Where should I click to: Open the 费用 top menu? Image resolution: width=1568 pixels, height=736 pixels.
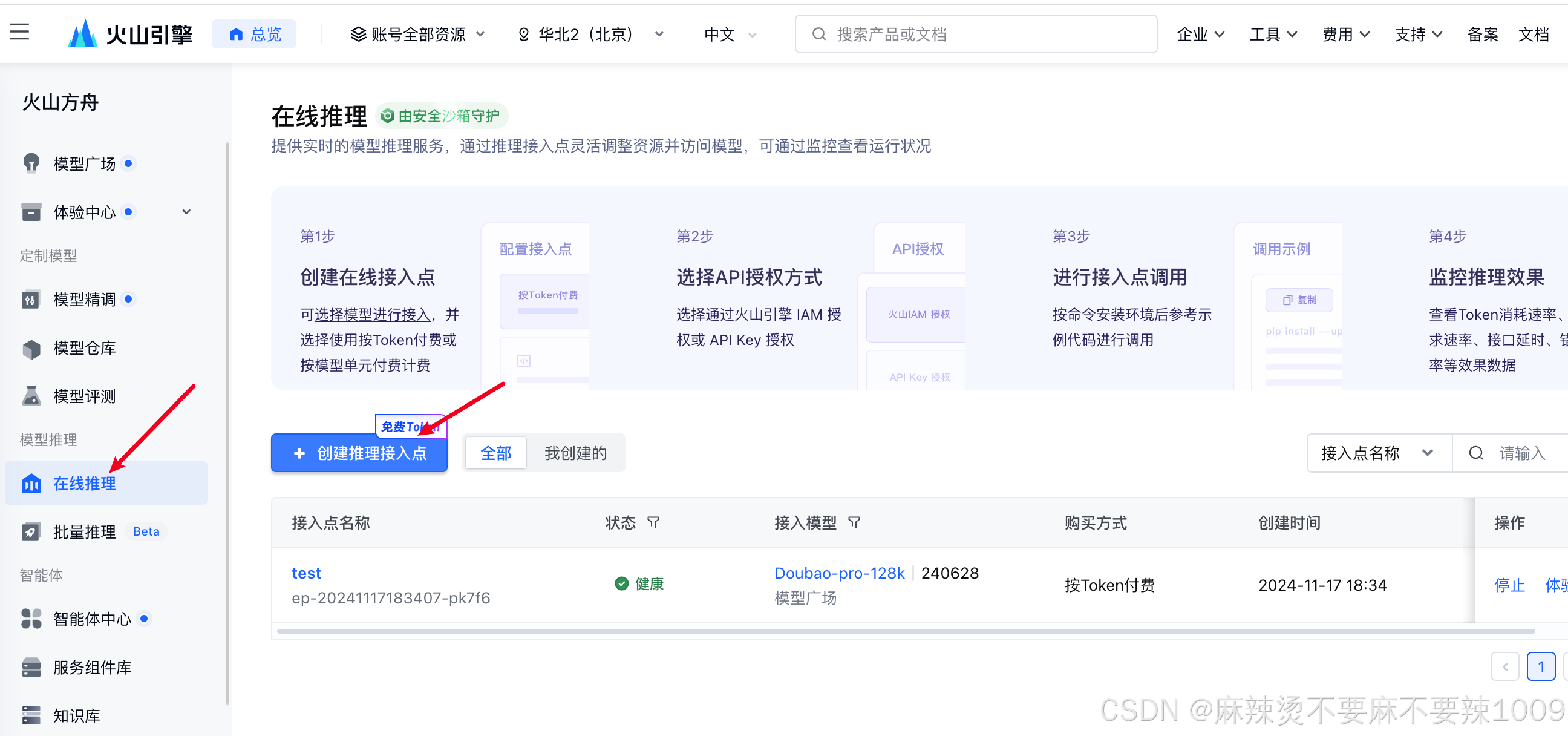[1345, 34]
